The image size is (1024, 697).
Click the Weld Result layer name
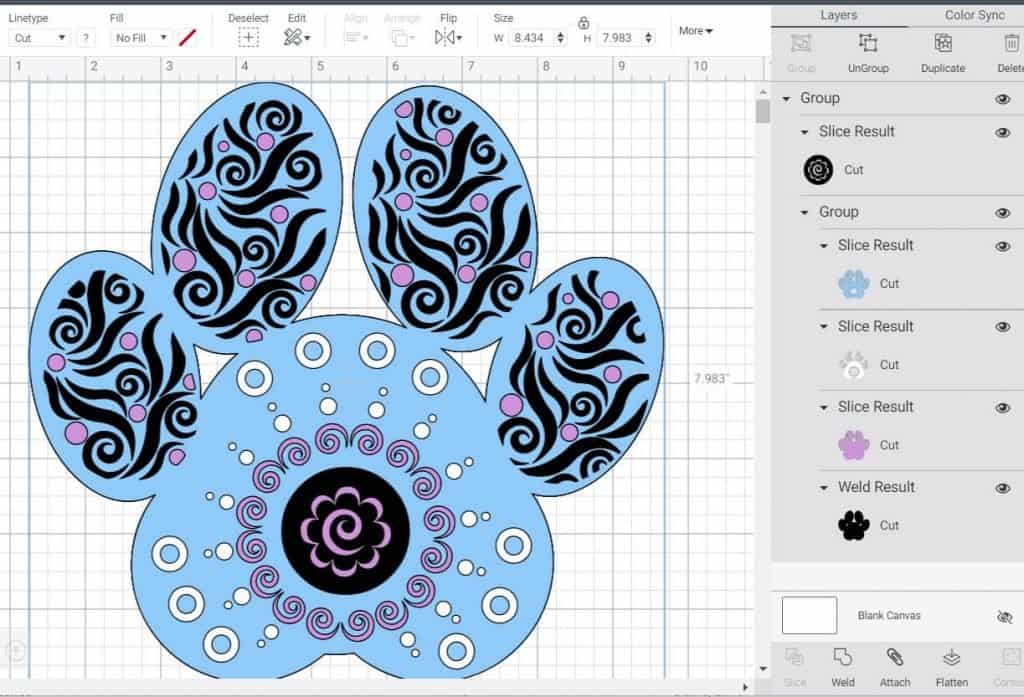pyautogui.click(x=876, y=487)
